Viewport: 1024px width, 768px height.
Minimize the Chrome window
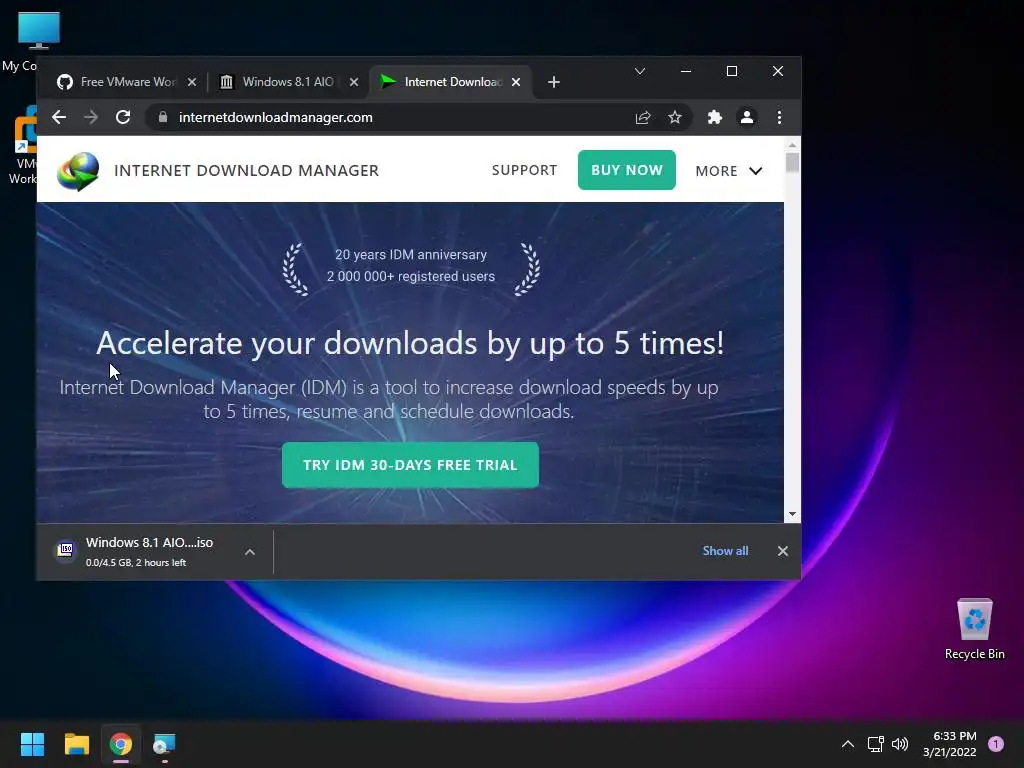coord(686,71)
